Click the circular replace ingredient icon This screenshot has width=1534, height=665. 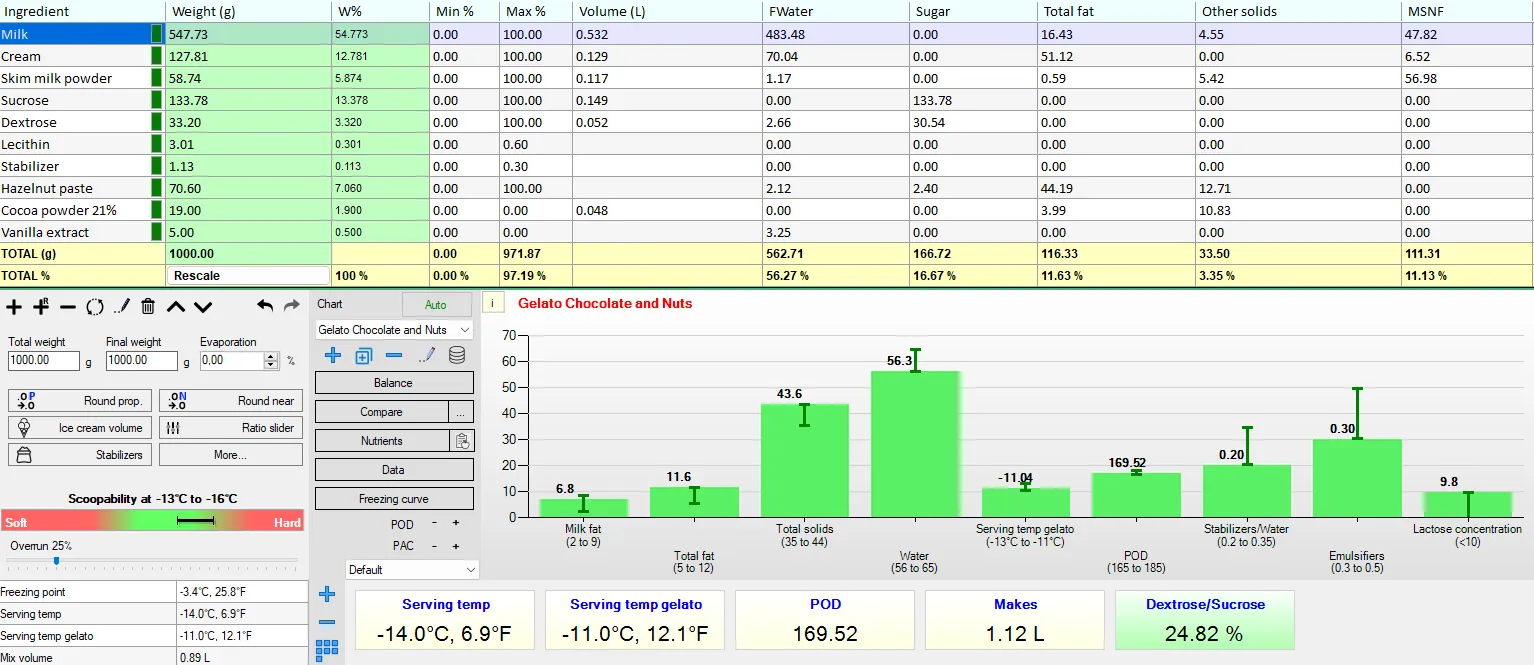click(95, 307)
